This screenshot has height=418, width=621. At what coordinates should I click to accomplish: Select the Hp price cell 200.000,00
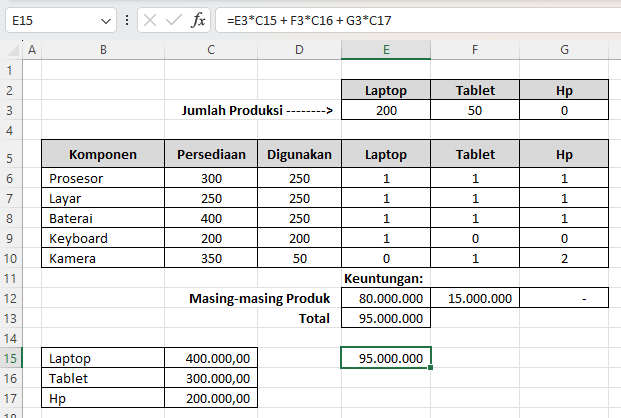(210, 397)
